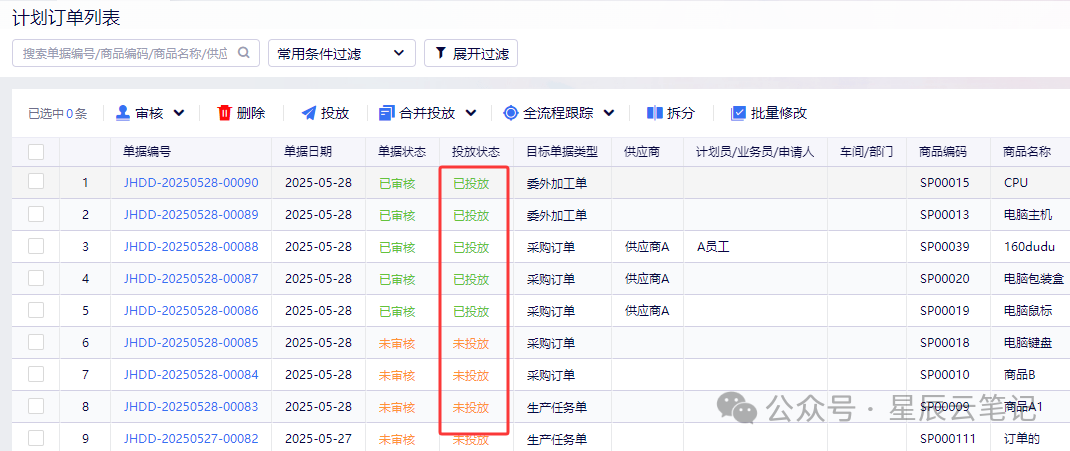Click the paper plane 投放 icon
Image resolution: width=1070 pixels, height=451 pixels.
308,113
